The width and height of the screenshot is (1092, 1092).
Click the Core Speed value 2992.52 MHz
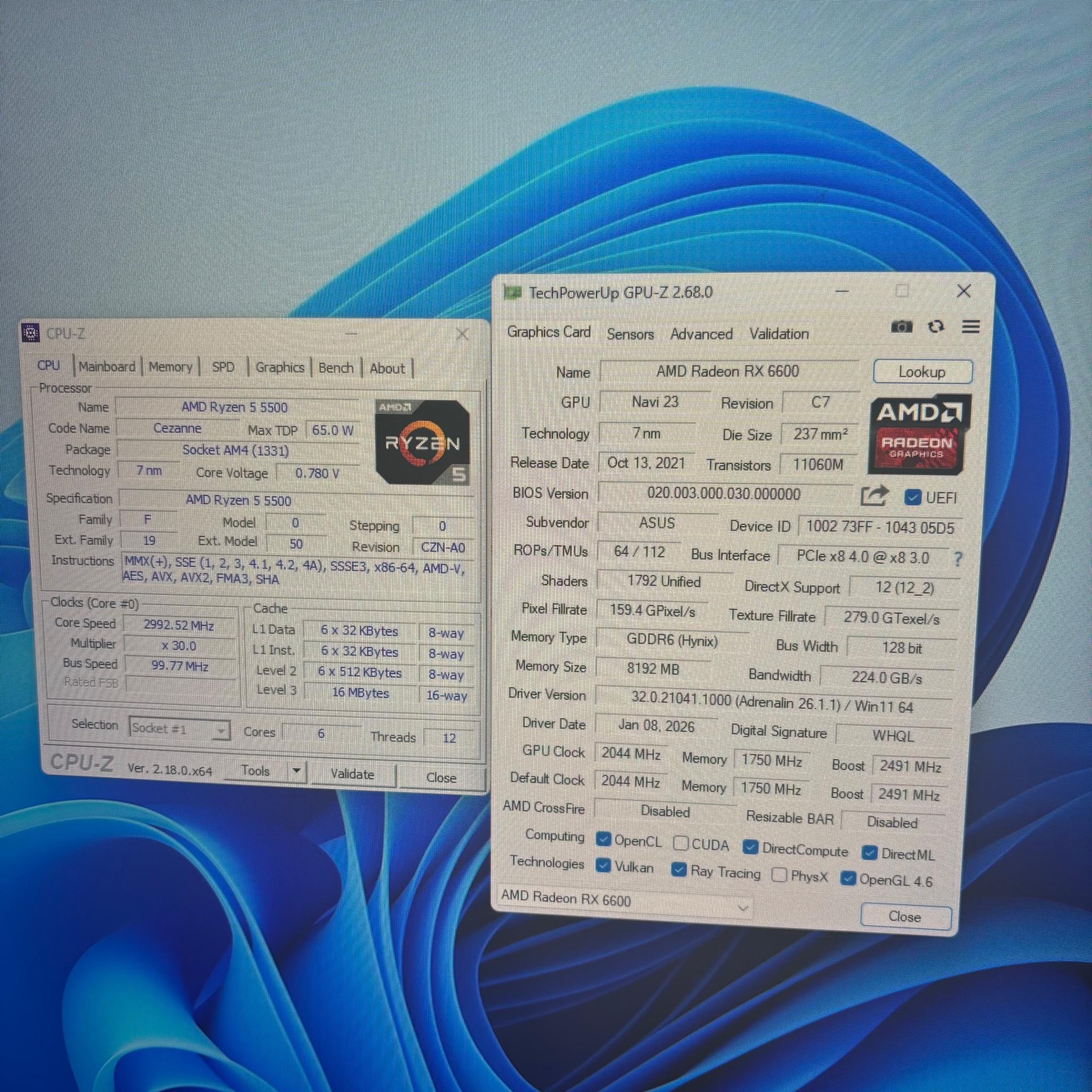point(179,625)
